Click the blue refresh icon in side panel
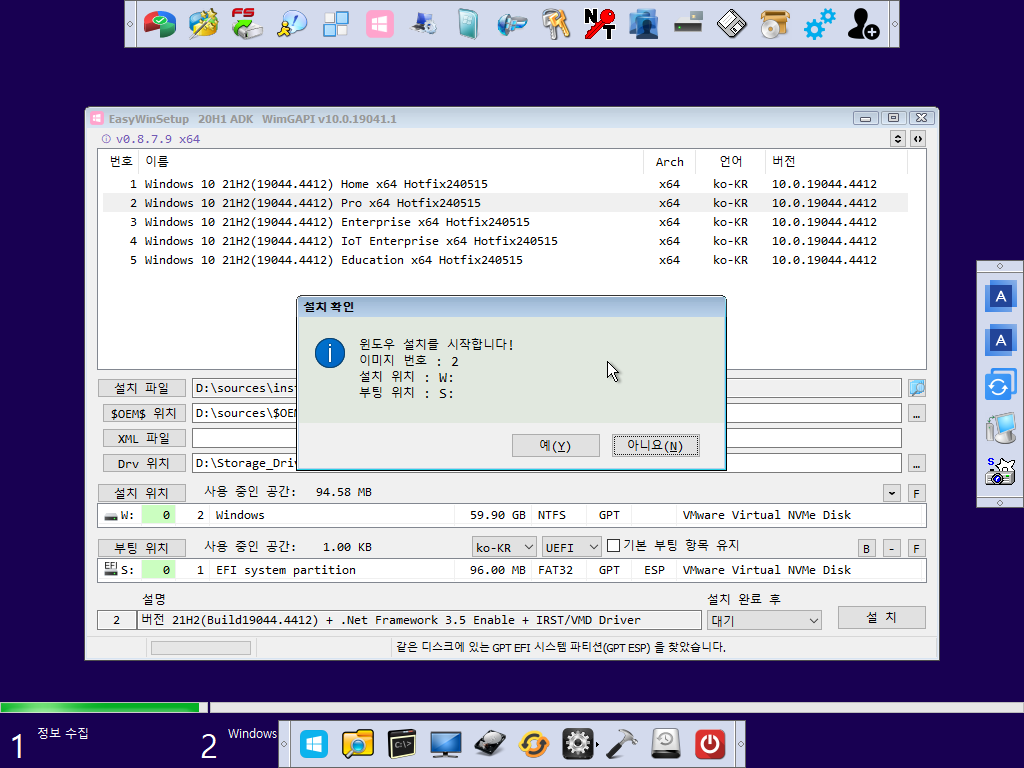Viewport: 1024px width, 768px height. pos(1000,385)
